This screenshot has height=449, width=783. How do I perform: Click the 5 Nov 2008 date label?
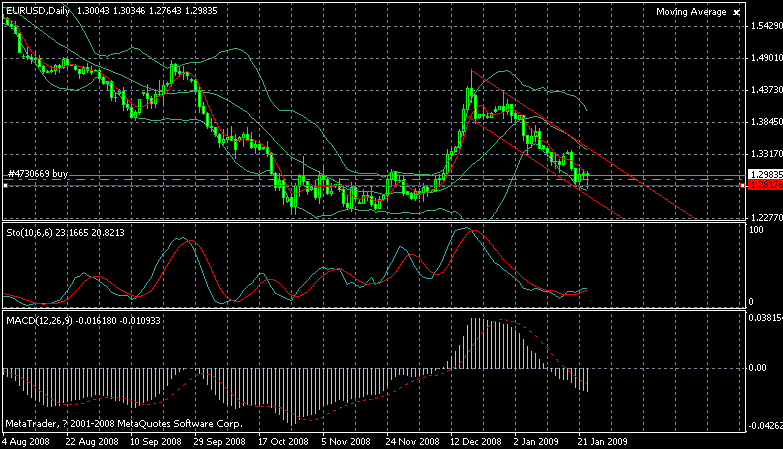pyautogui.click(x=346, y=442)
